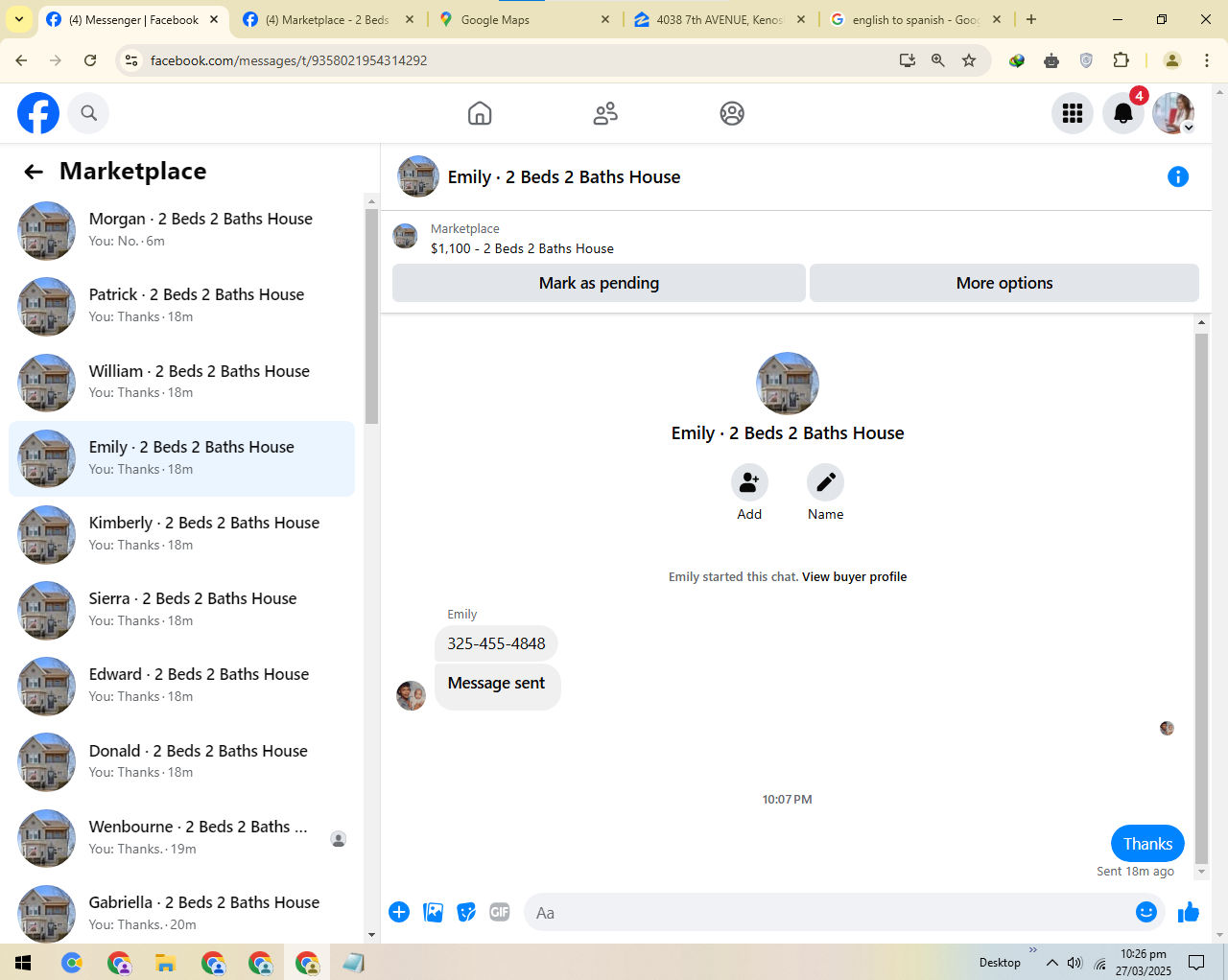Click the conversation list scrollbar
Image resolution: width=1228 pixels, height=980 pixels.
pos(372,316)
